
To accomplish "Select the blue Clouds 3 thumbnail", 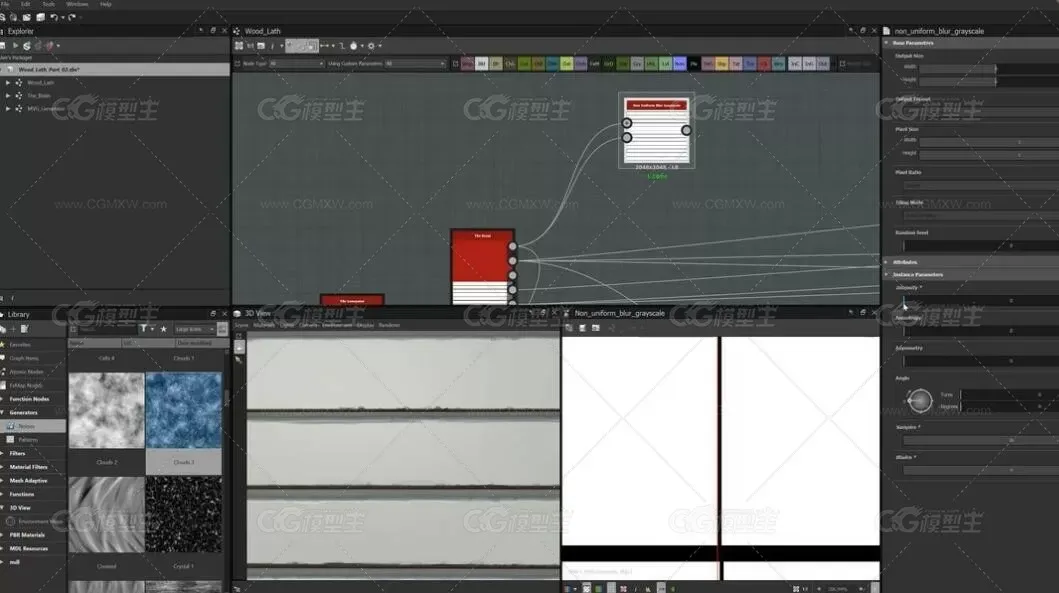I will click(x=184, y=410).
